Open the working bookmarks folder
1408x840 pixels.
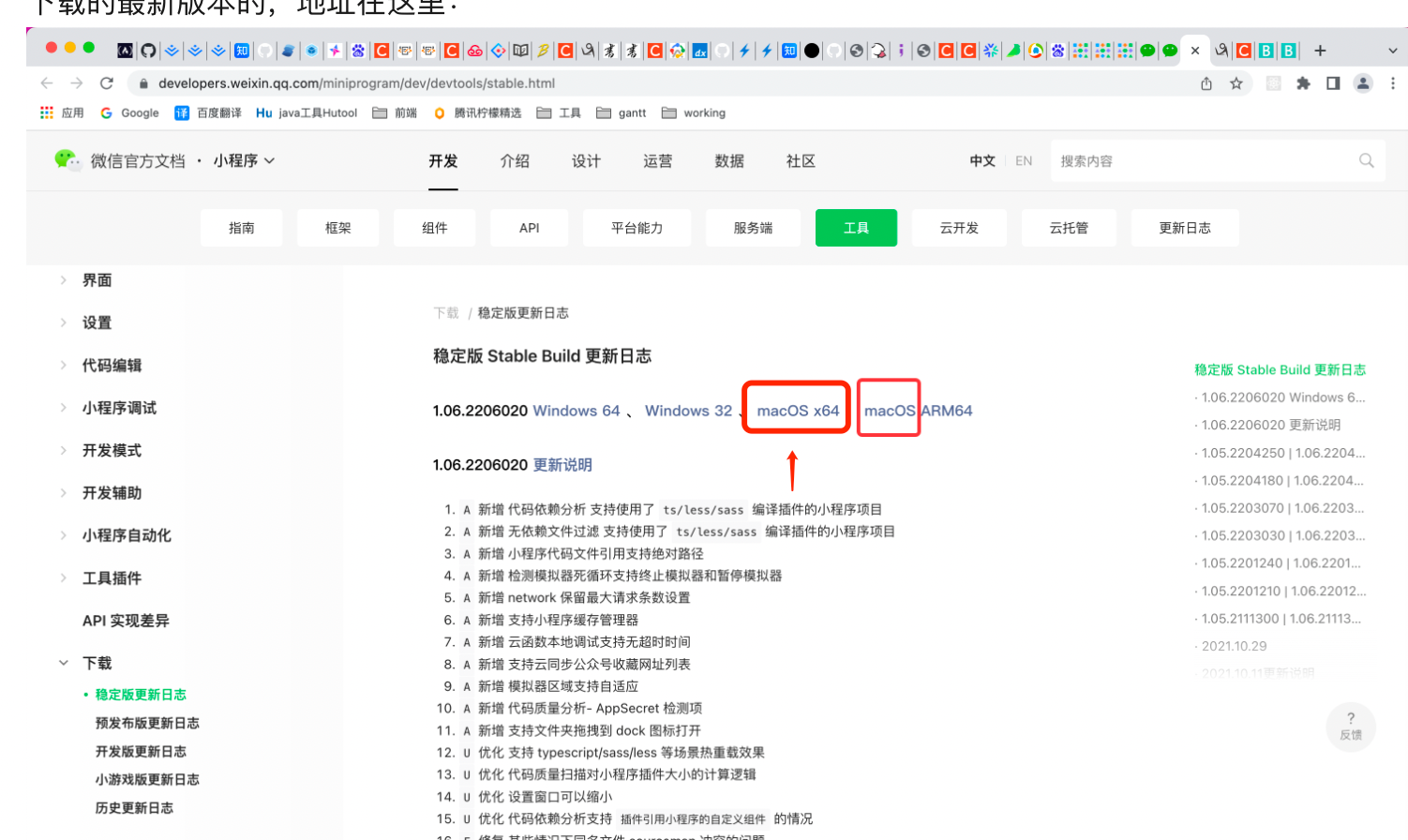pyautogui.click(x=694, y=112)
